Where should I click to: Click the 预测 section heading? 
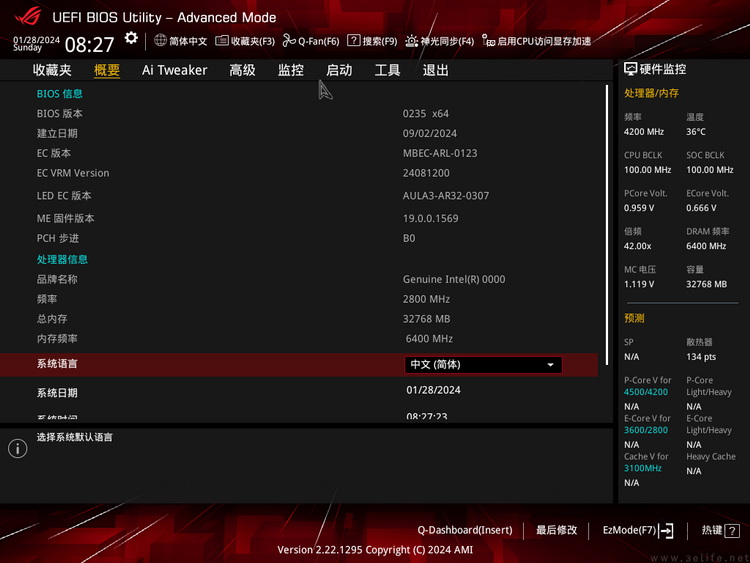pos(634,318)
